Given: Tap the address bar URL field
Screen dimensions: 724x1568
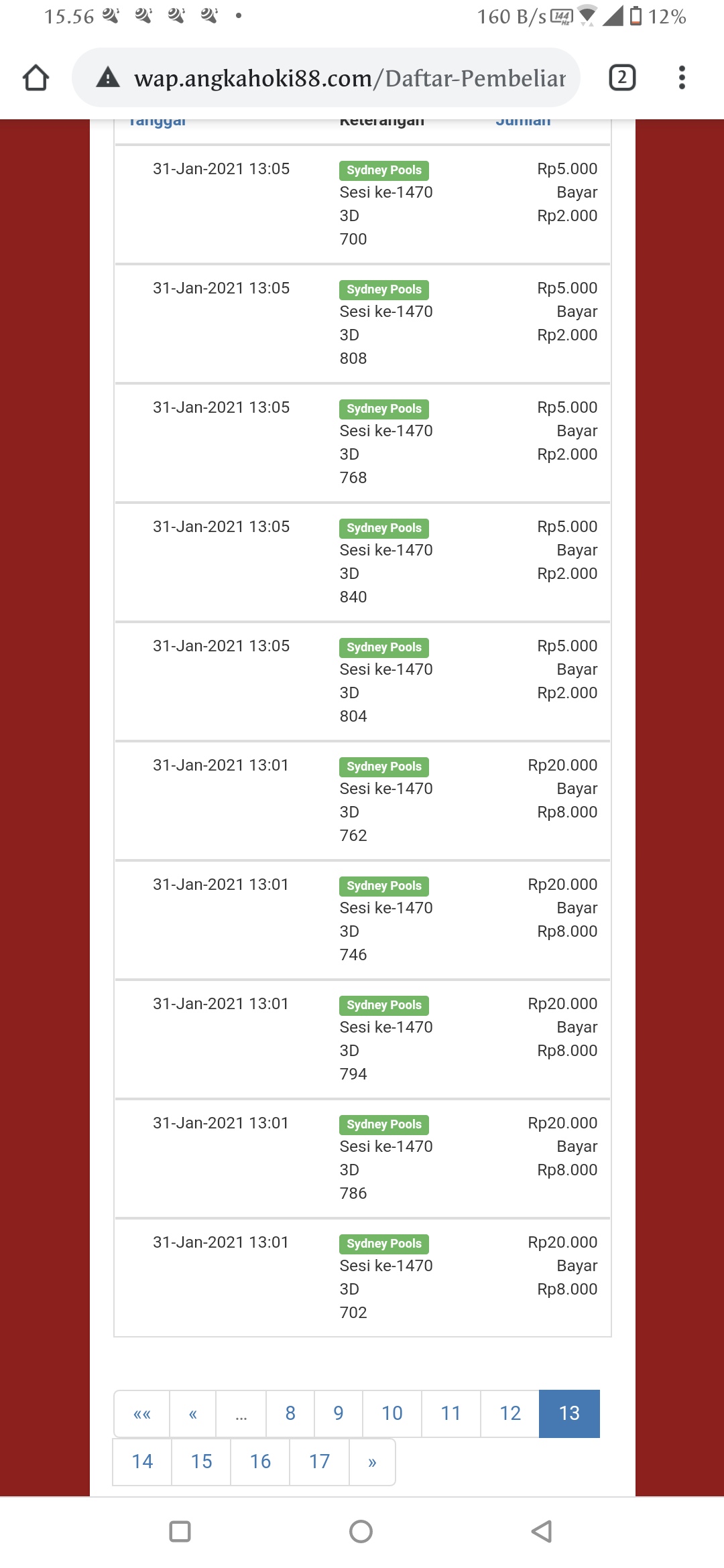Looking at the screenshot, I should click(x=349, y=78).
